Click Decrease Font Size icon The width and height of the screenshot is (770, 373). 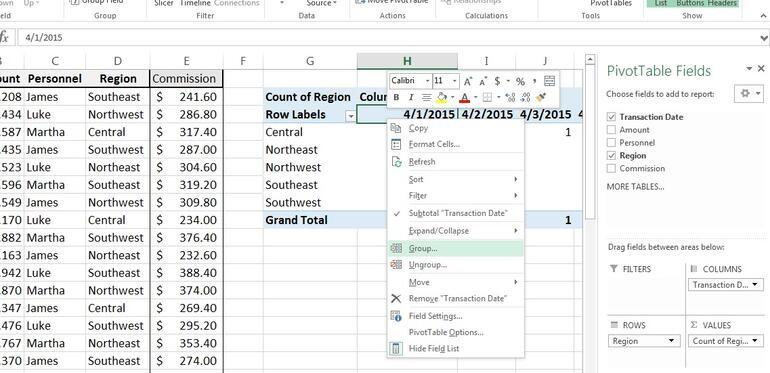click(483, 81)
